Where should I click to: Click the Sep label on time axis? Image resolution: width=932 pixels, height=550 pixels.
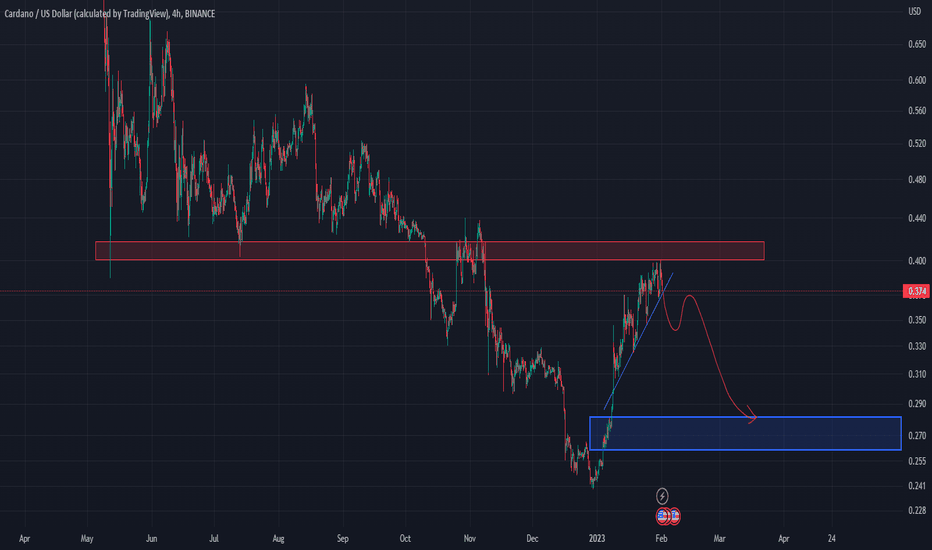[342, 539]
